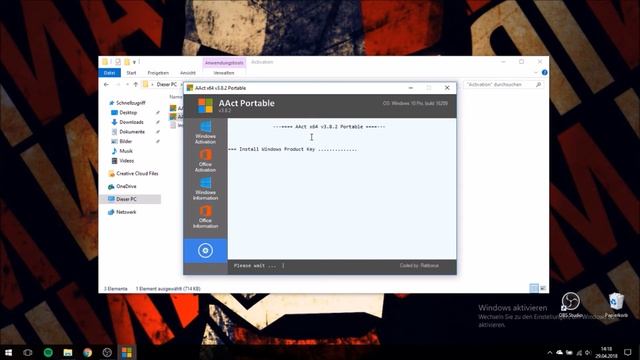Collapse the Explorer ribbon chevron

tap(536, 72)
